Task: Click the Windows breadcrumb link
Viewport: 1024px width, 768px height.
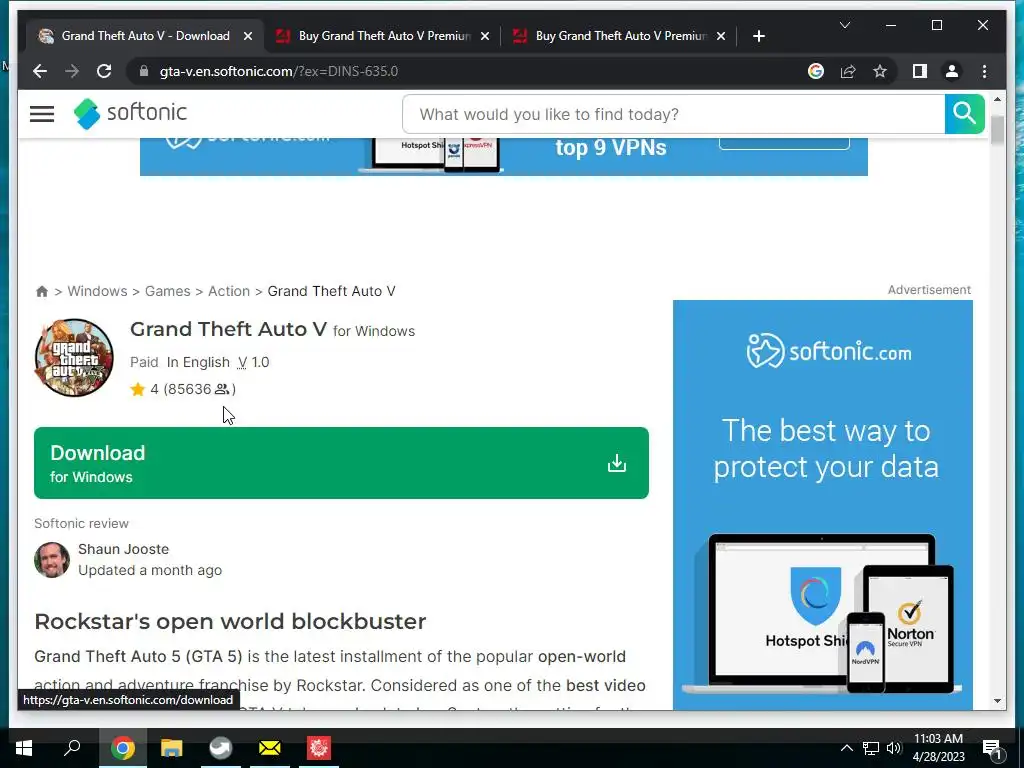Action: [x=97, y=291]
